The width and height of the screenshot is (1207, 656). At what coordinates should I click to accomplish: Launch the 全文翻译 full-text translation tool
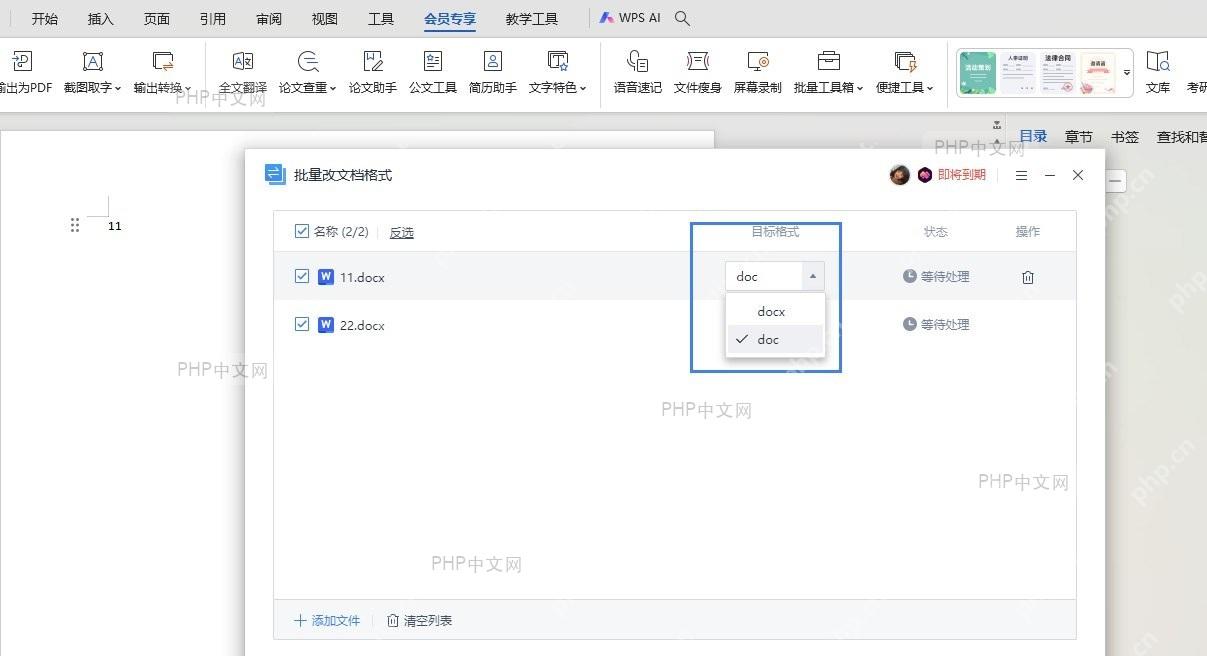click(243, 72)
